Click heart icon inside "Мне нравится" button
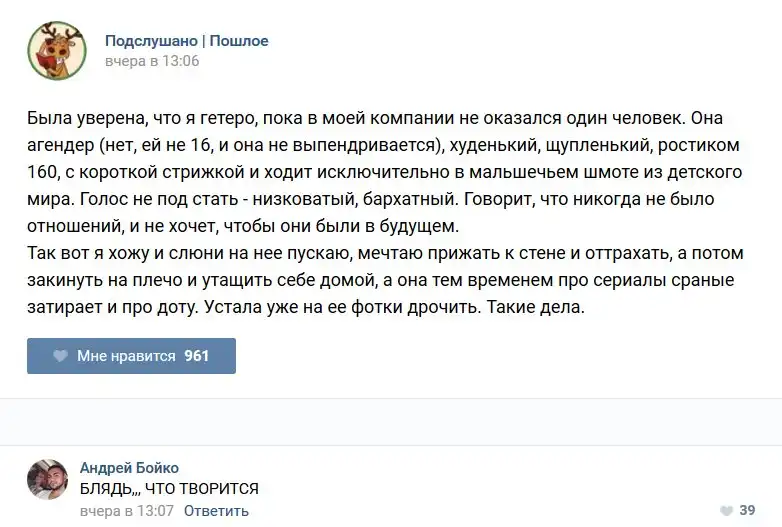The image size is (782, 527). tap(60, 356)
